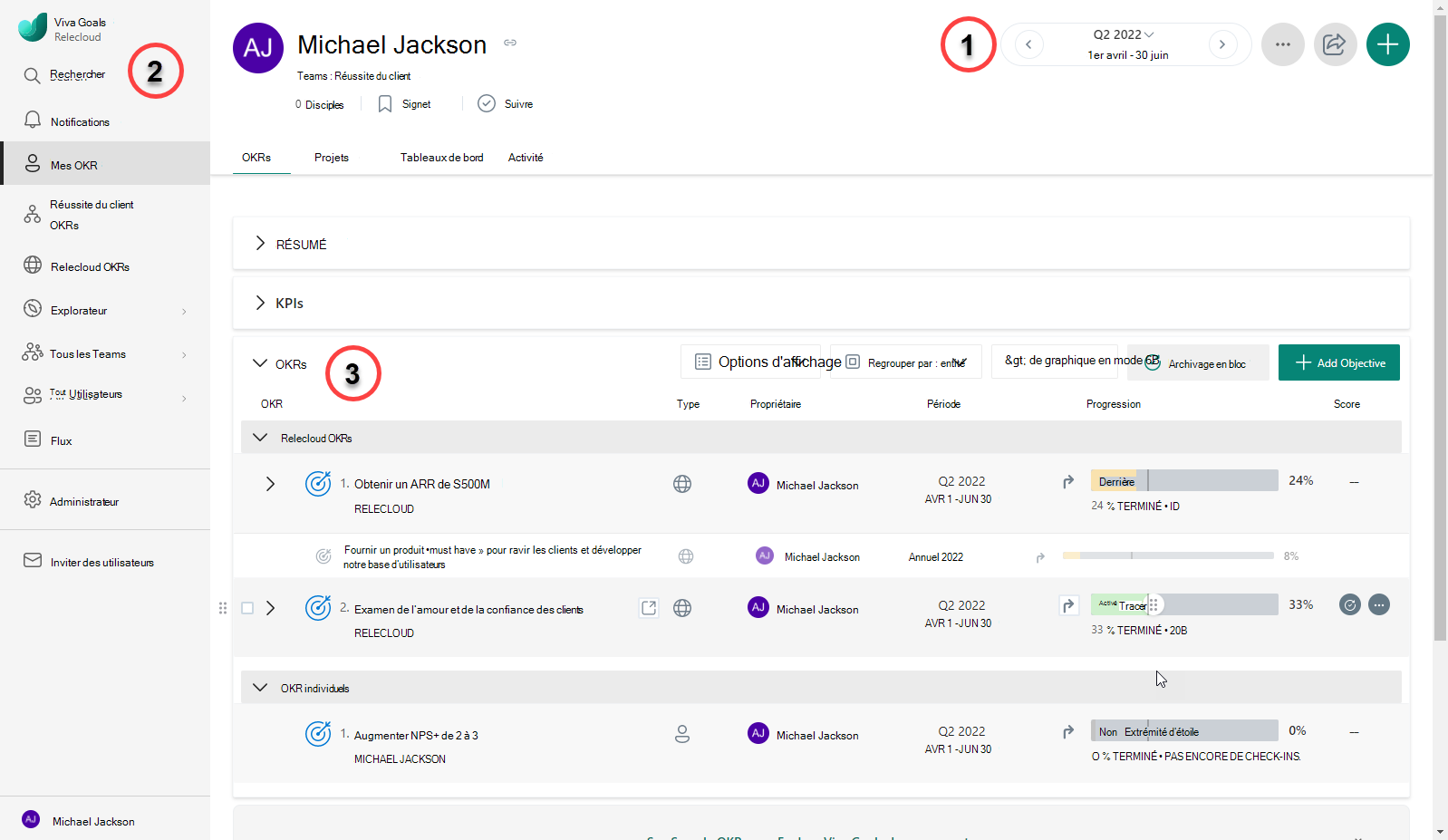Open the Q2 2022 period dropdown

tap(1124, 34)
